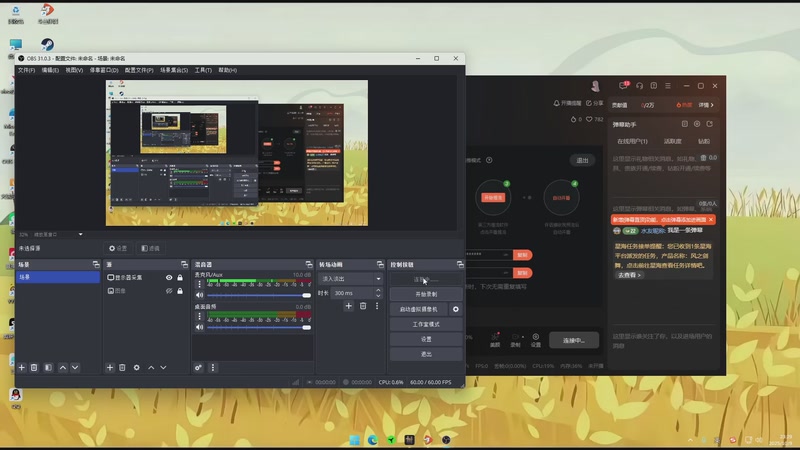Click 连接中 button in streaming app
The image size is (800, 450).
pos(574,340)
